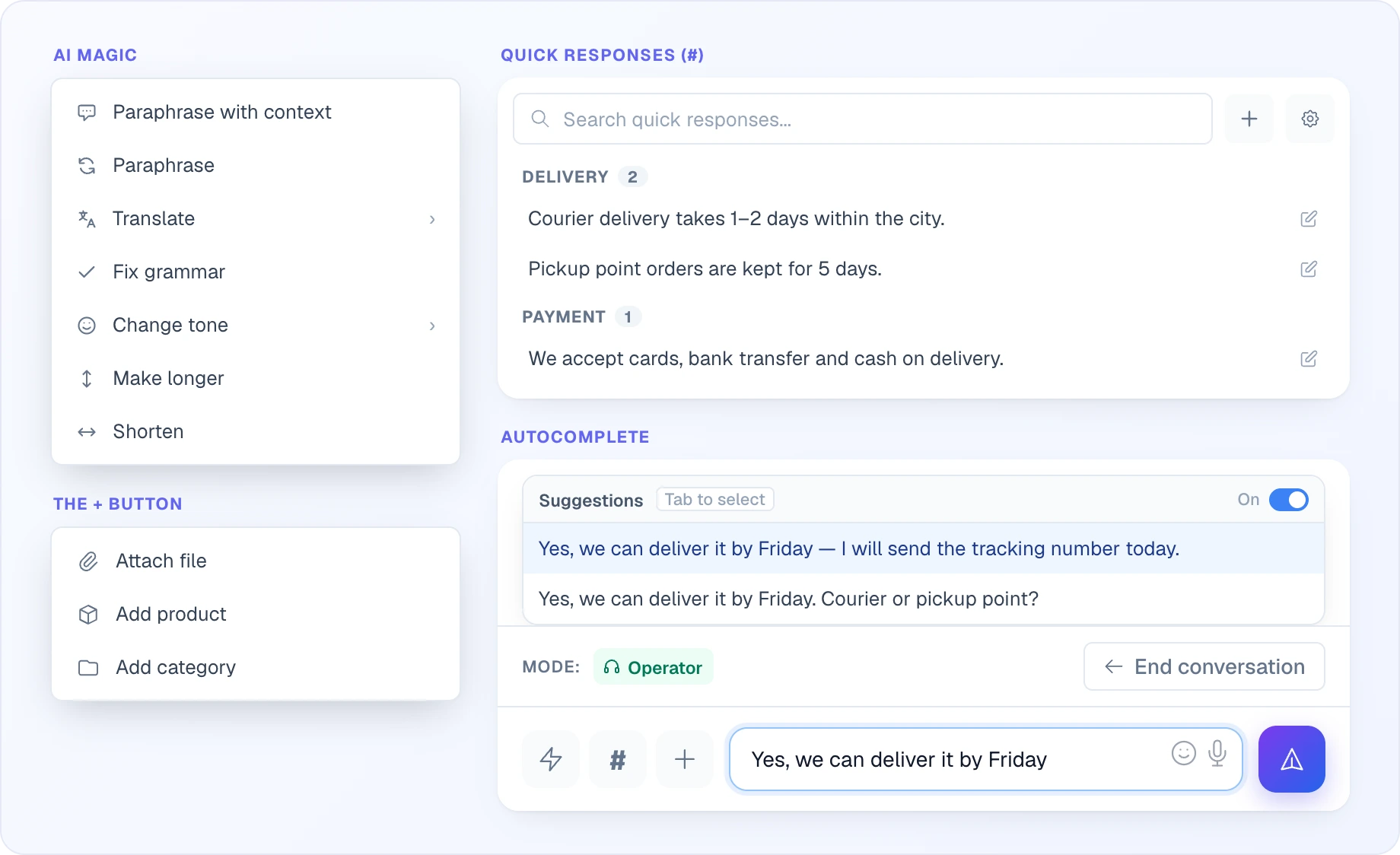Expand the Translate submenu chevron
Screen dimensions: 1400x855
point(432,219)
